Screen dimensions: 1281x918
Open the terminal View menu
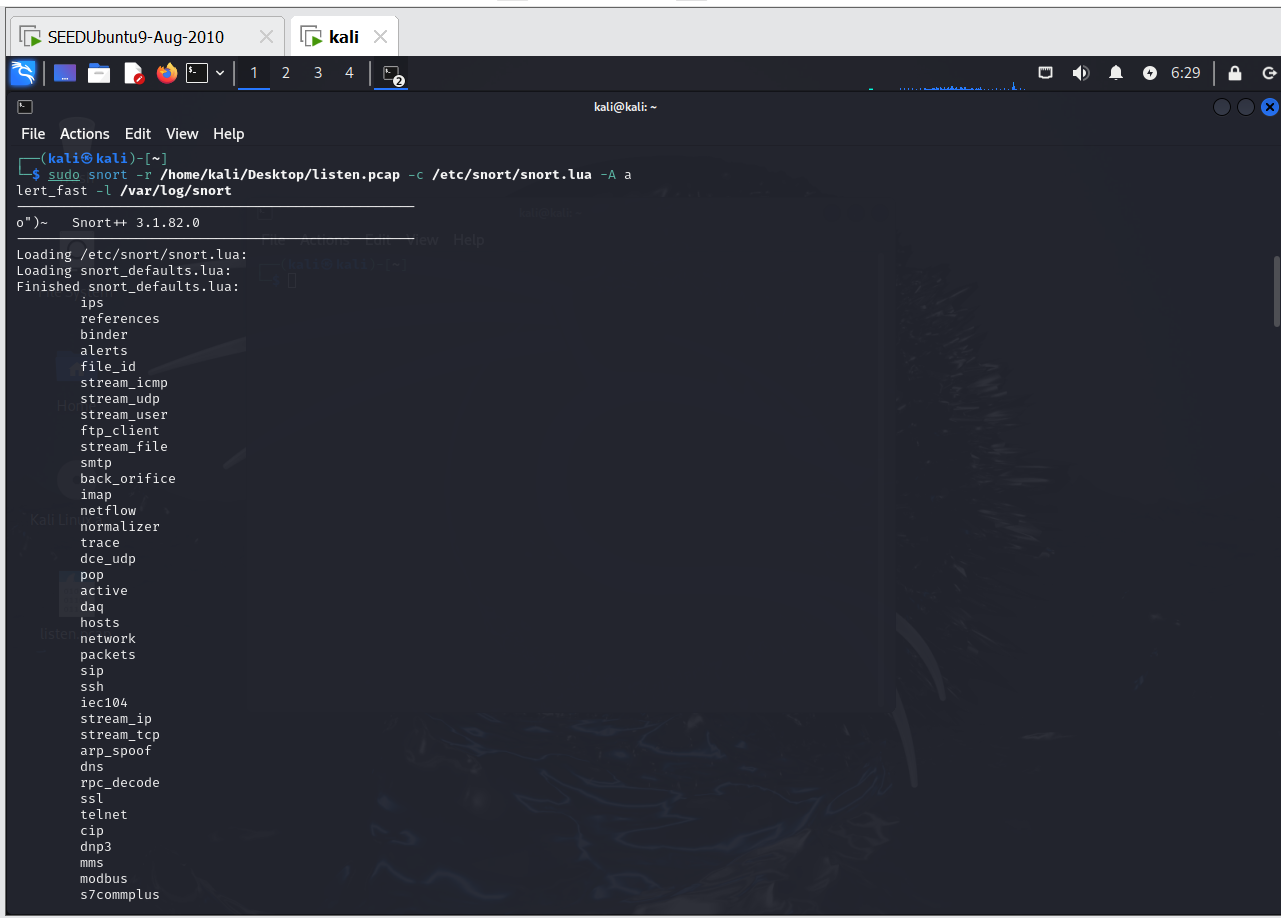182,134
